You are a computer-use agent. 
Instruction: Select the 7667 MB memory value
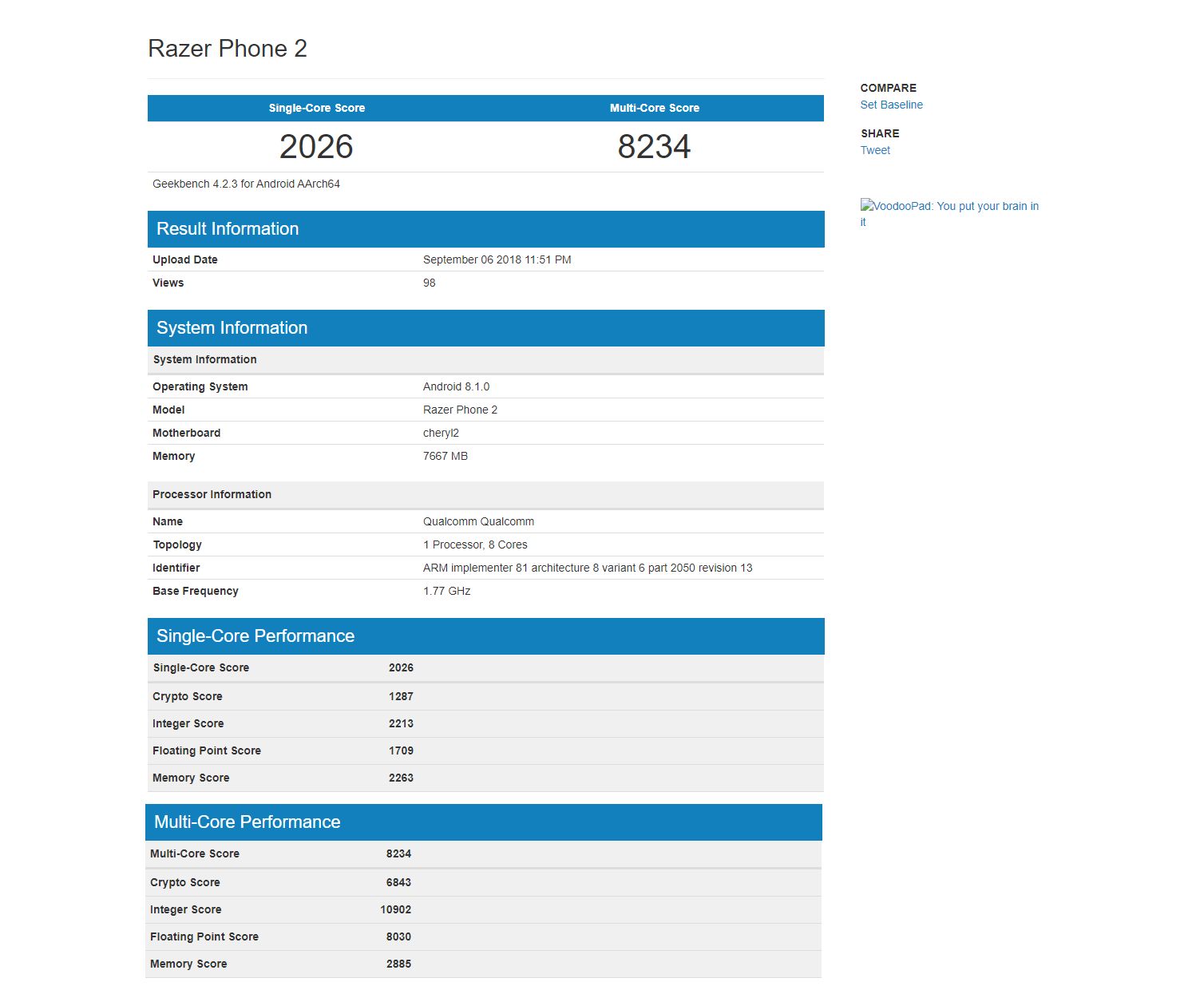(x=446, y=456)
